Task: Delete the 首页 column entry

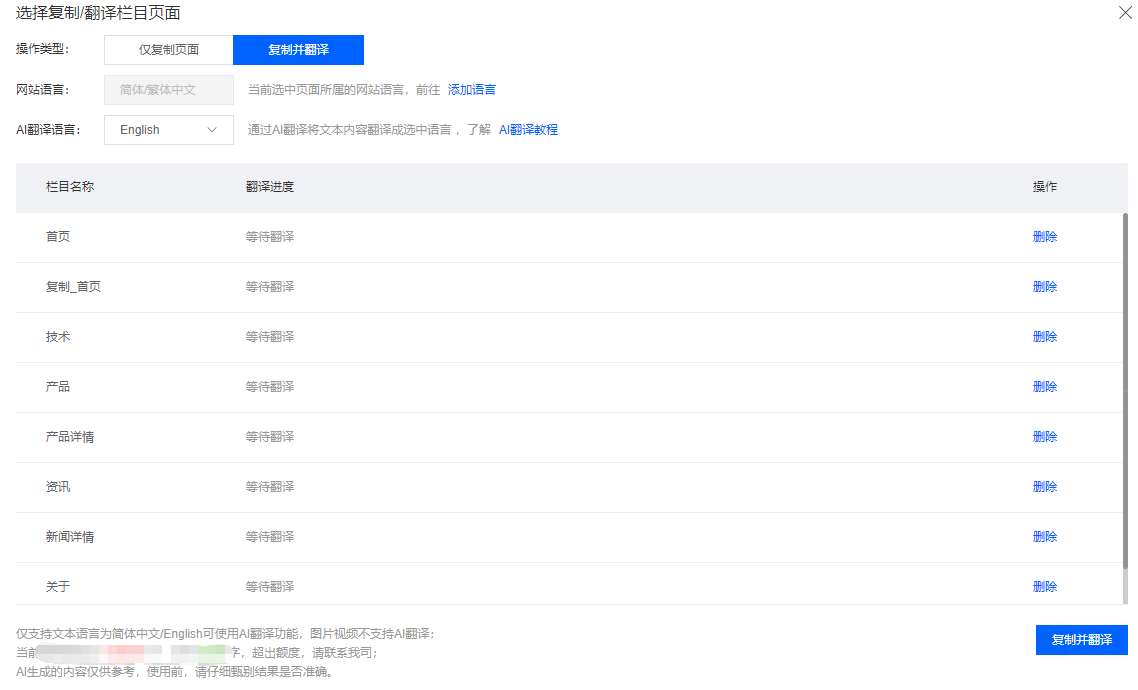Action: (x=1044, y=236)
